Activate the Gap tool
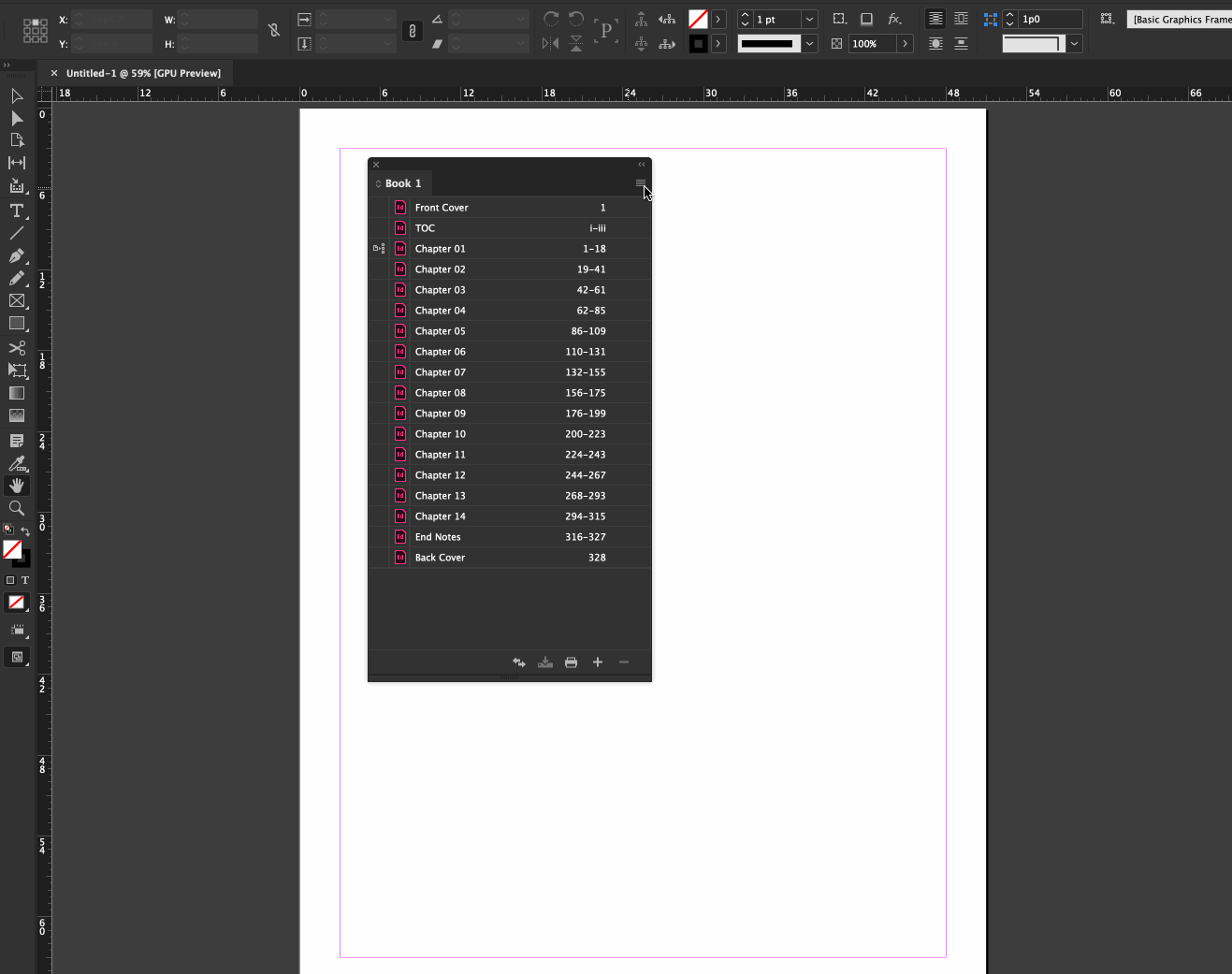Image resolution: width=1232 pixels, height=974 pixels. (x=17, y=163)
